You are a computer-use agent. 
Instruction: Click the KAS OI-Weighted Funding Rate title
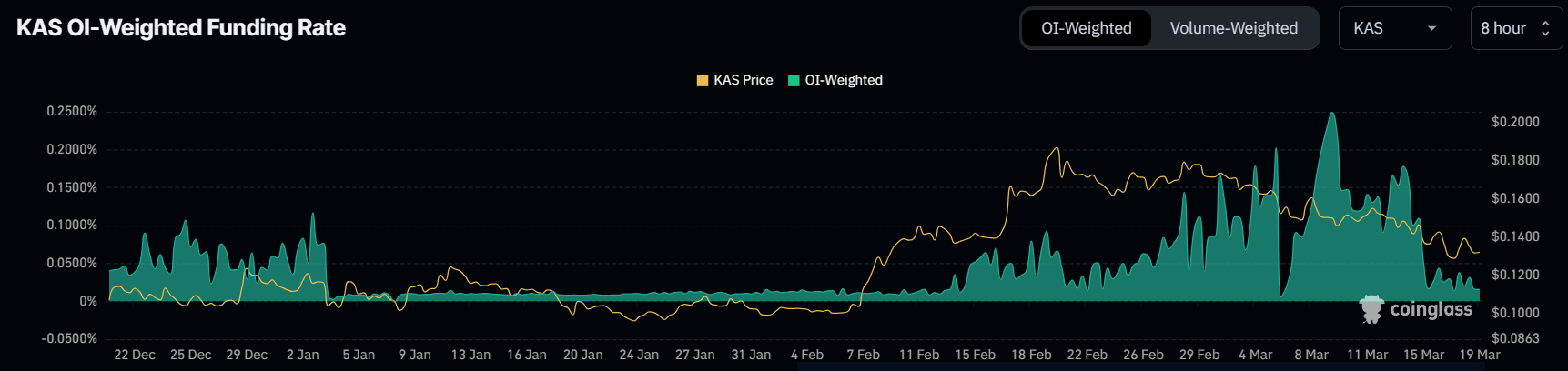click(181, 27)
